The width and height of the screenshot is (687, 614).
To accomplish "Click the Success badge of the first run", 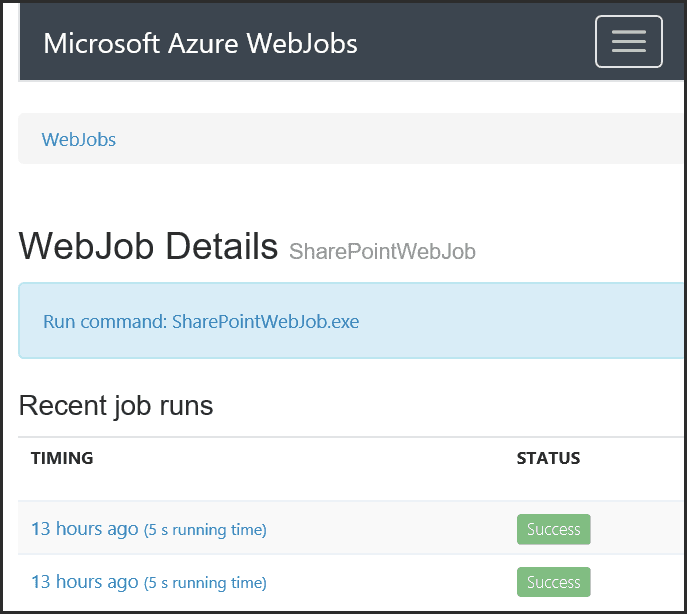I will coord(553,529).
